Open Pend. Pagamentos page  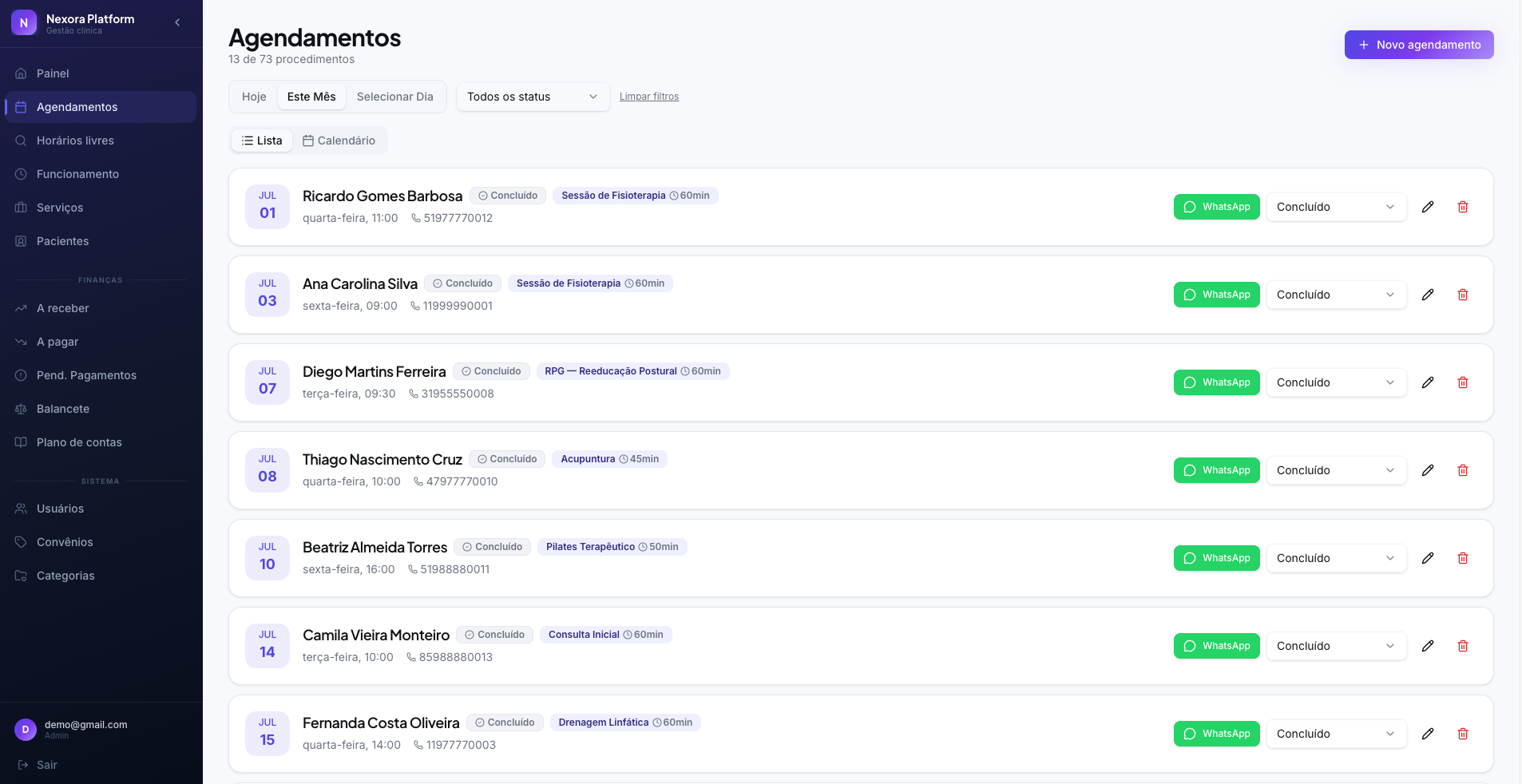pos(101,375)
